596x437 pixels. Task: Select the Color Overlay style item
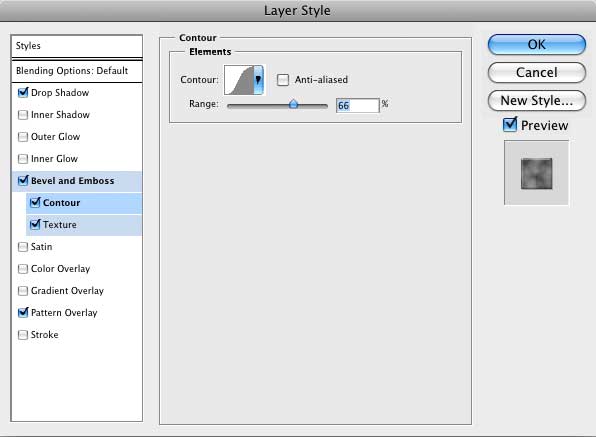[x=60, y=269]
